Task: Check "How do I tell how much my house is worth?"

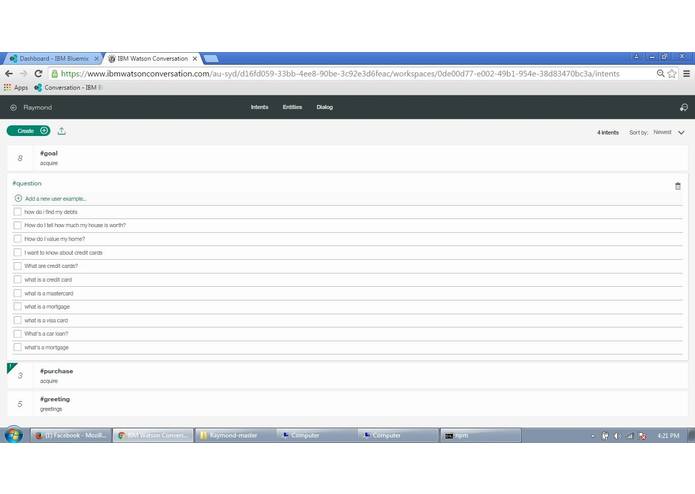Action: [x=17, y=225]
